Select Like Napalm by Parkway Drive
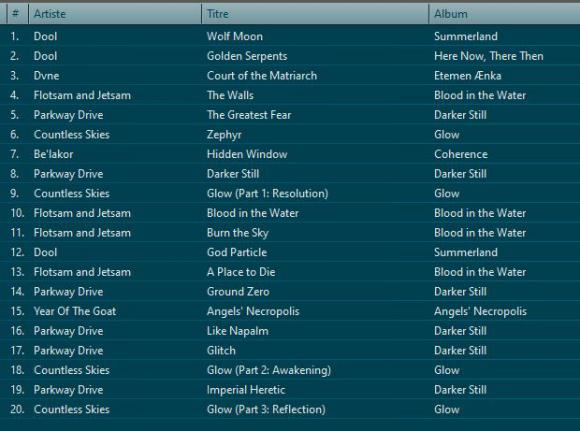580x431 pixels. point(290,331)
